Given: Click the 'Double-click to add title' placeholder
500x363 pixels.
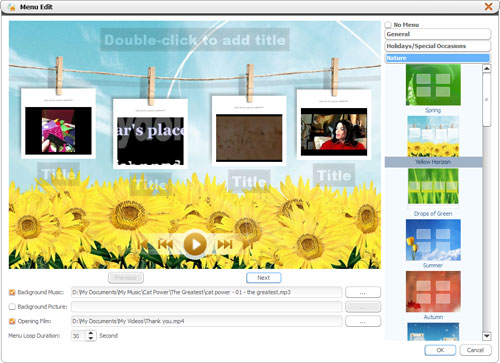Looking at the screenshot, I should (195, 40).
